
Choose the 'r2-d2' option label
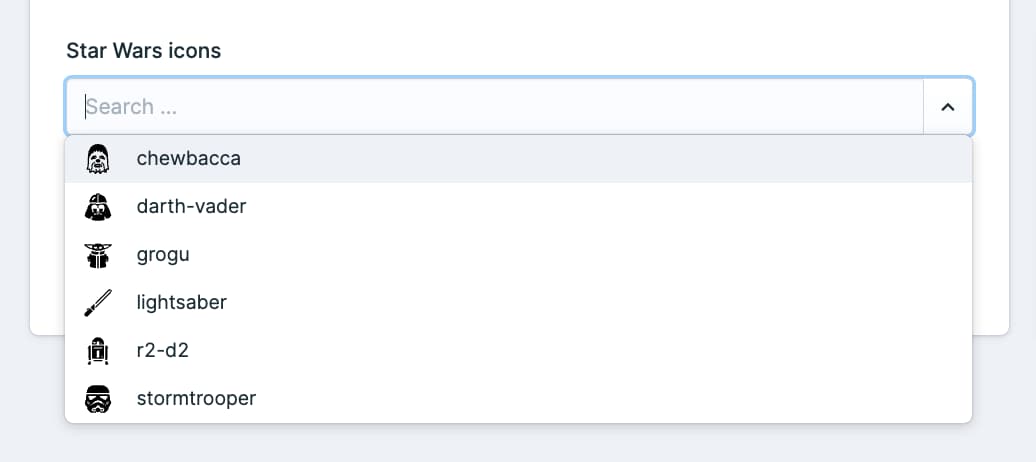[x=163, y=351]
